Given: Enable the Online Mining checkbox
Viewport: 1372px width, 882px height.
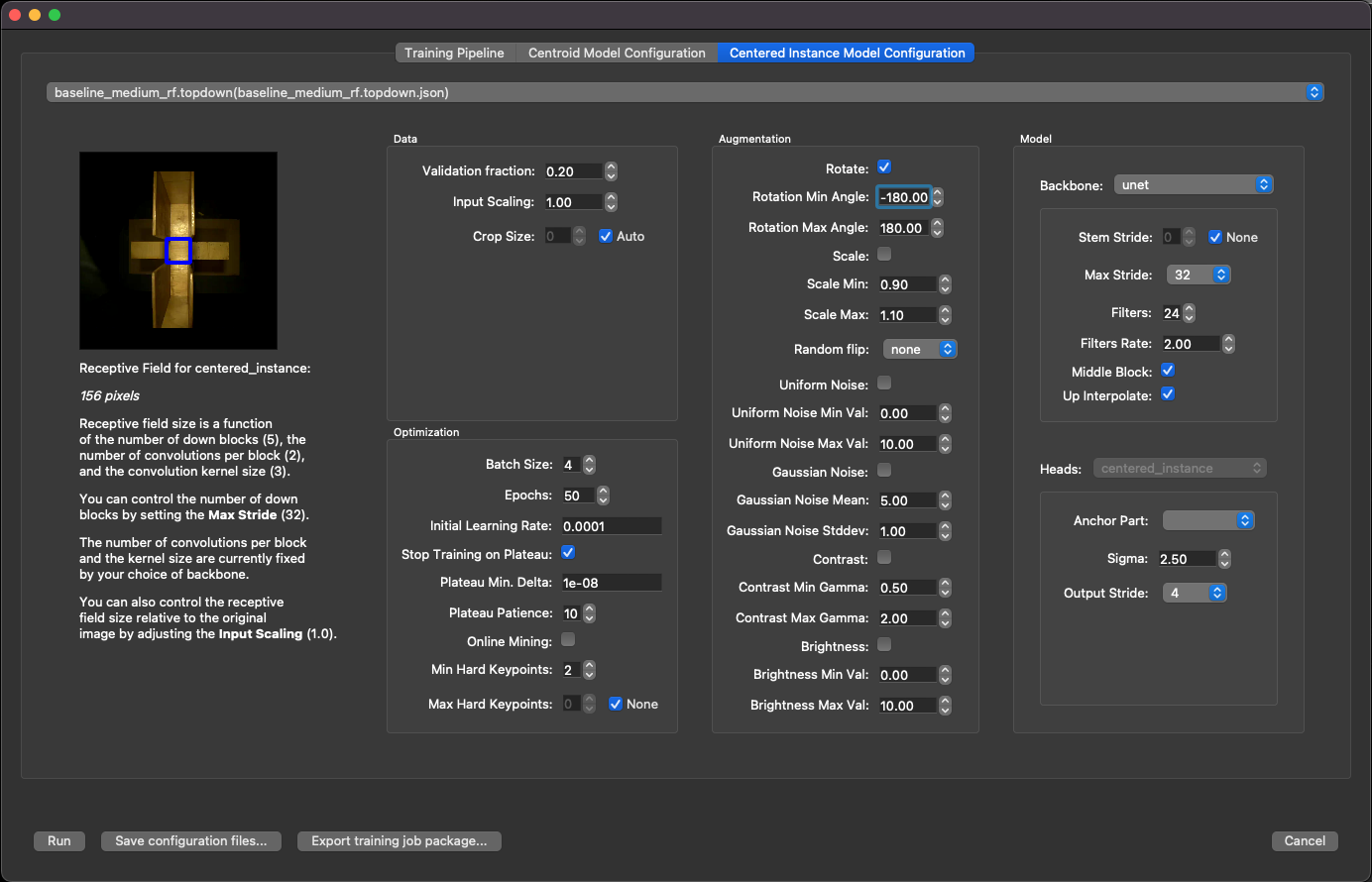Looking at the screenshot, I should coord(568,640).
